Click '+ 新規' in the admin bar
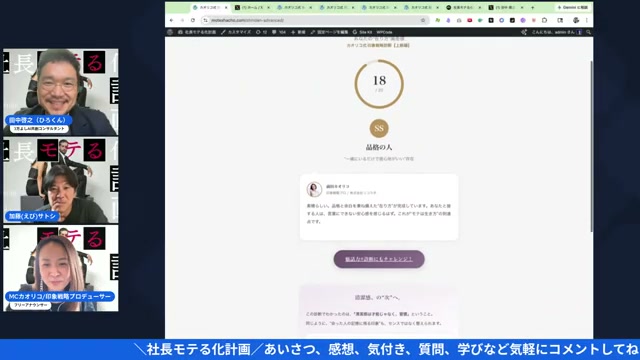 [298, 32]
